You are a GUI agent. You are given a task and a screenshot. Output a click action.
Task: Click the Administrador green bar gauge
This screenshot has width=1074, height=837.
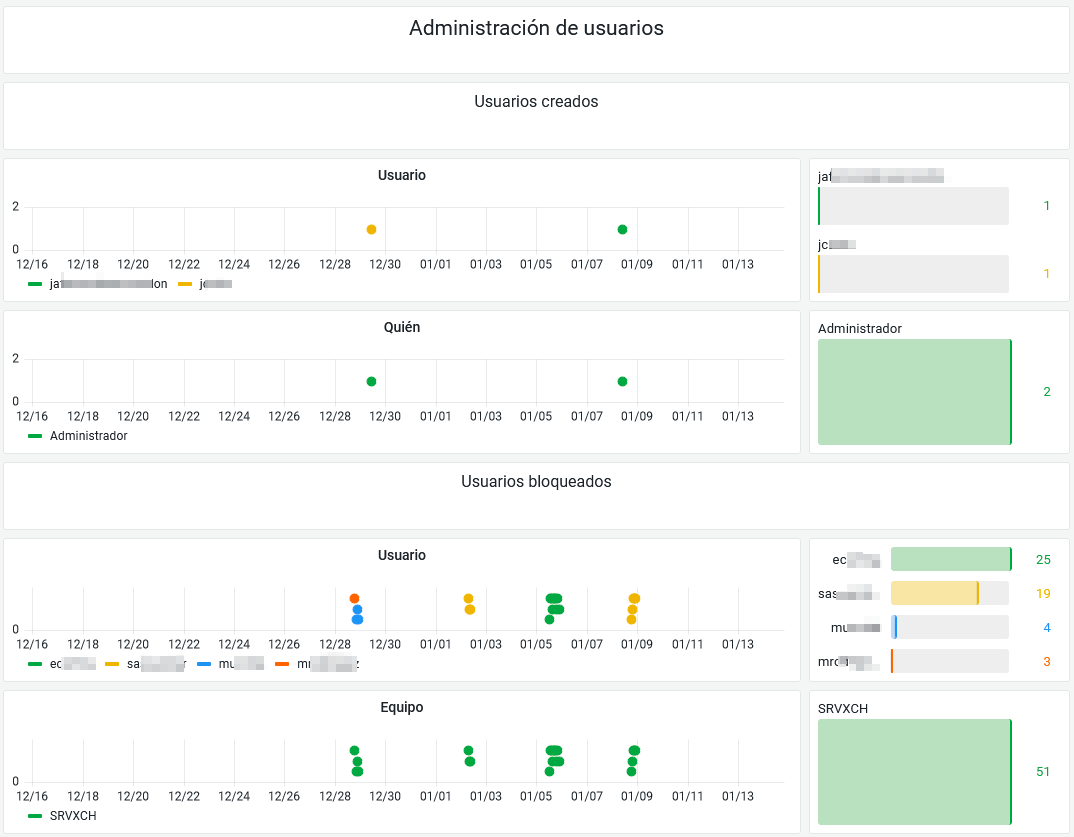pos(914,392)
